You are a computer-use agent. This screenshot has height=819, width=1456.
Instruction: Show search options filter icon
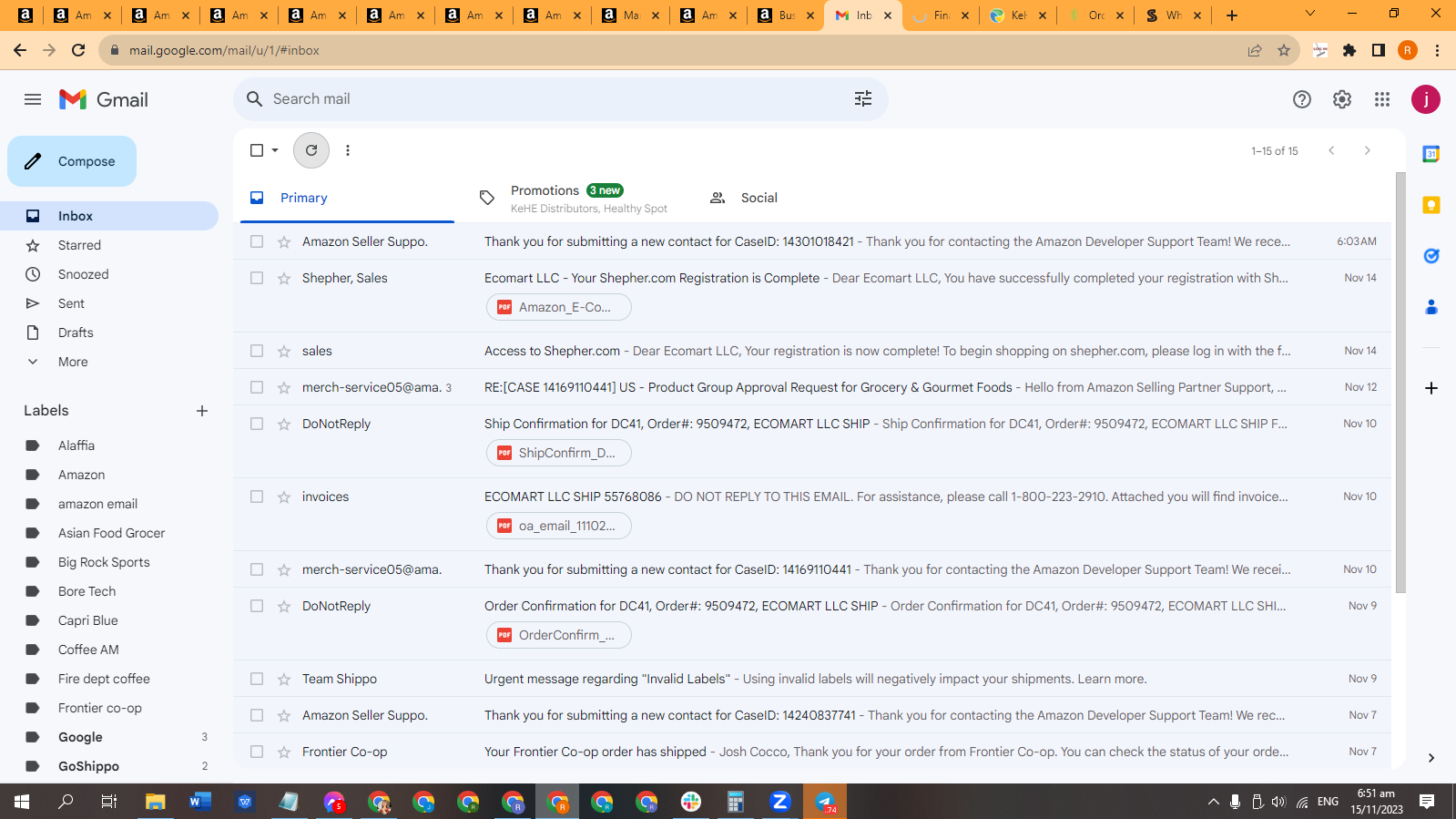[863, 98]
